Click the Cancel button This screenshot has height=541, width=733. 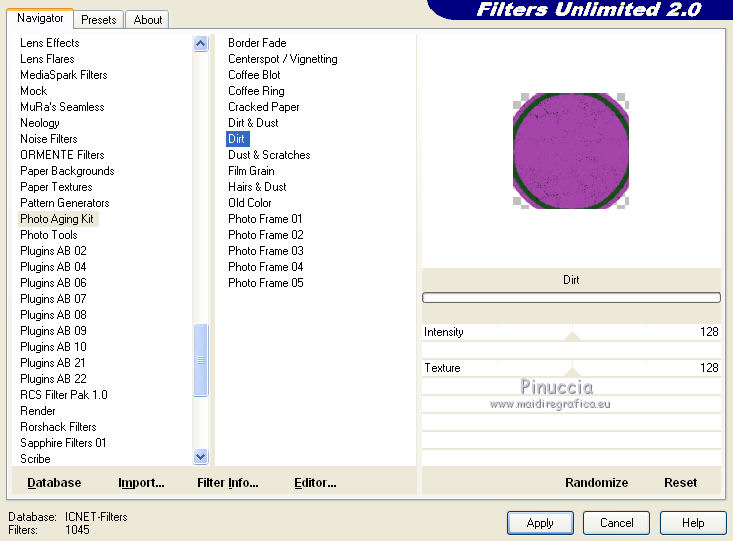616,523
